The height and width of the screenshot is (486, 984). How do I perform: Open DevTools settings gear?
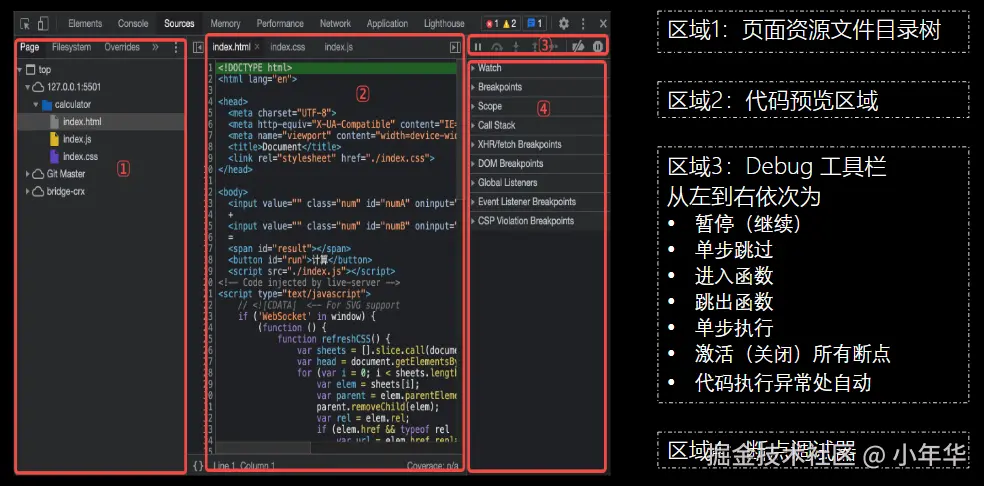tap(564, 24)
